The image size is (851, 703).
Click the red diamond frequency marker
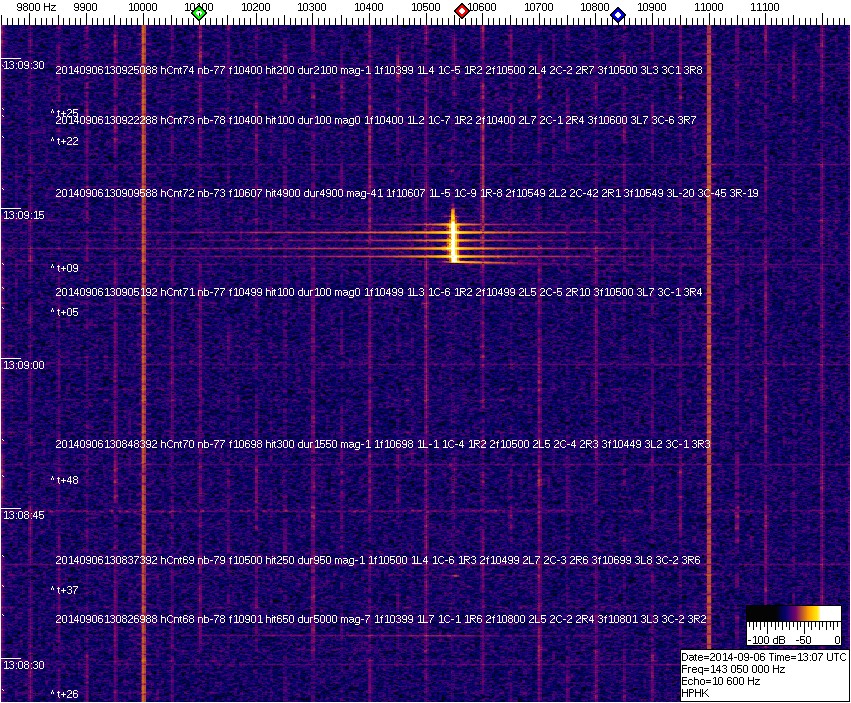462,11
